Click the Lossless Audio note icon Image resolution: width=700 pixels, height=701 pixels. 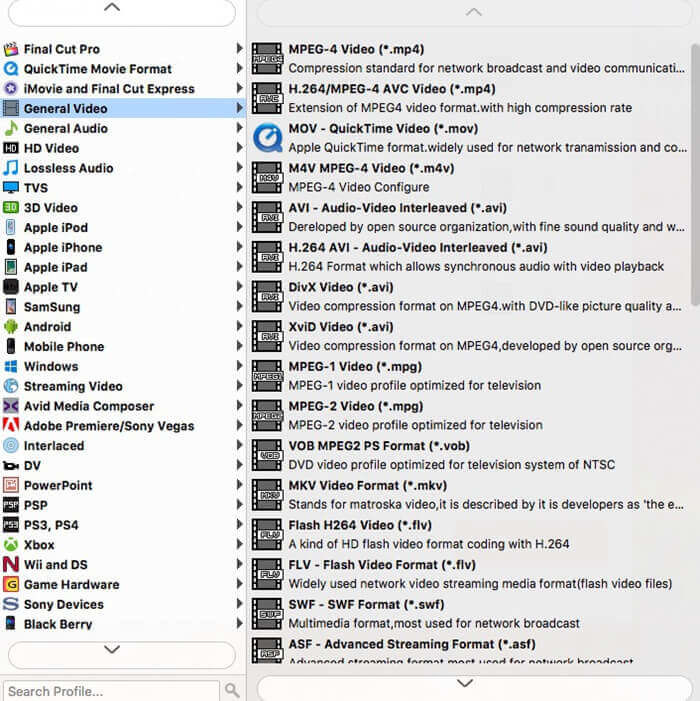click(11, 168)
